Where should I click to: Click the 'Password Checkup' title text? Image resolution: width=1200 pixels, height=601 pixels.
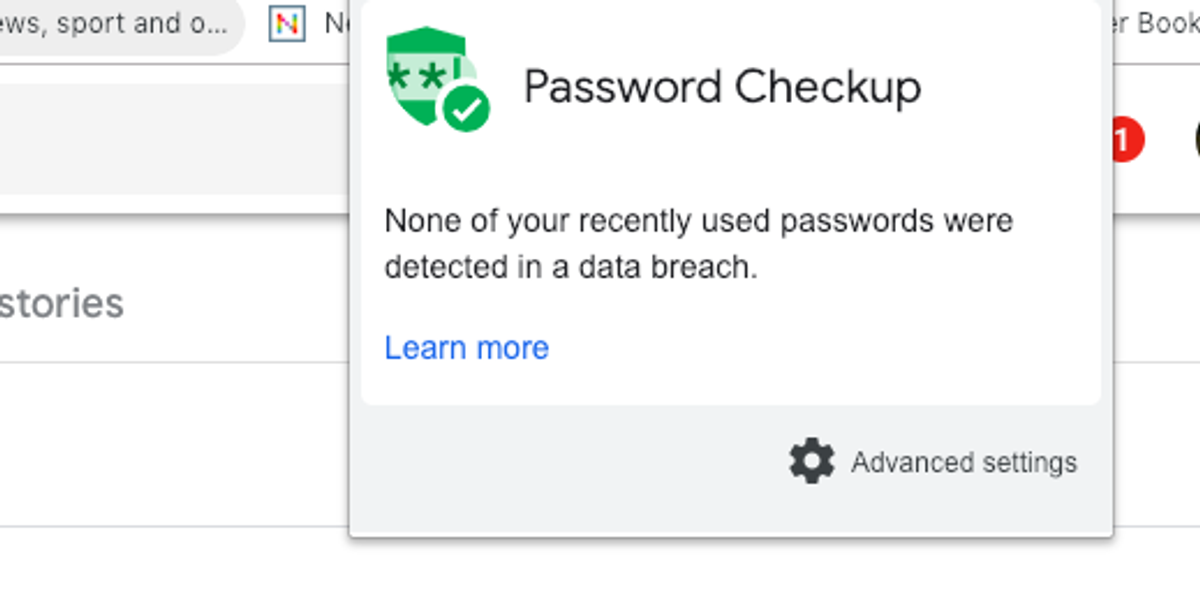point(723,87)
